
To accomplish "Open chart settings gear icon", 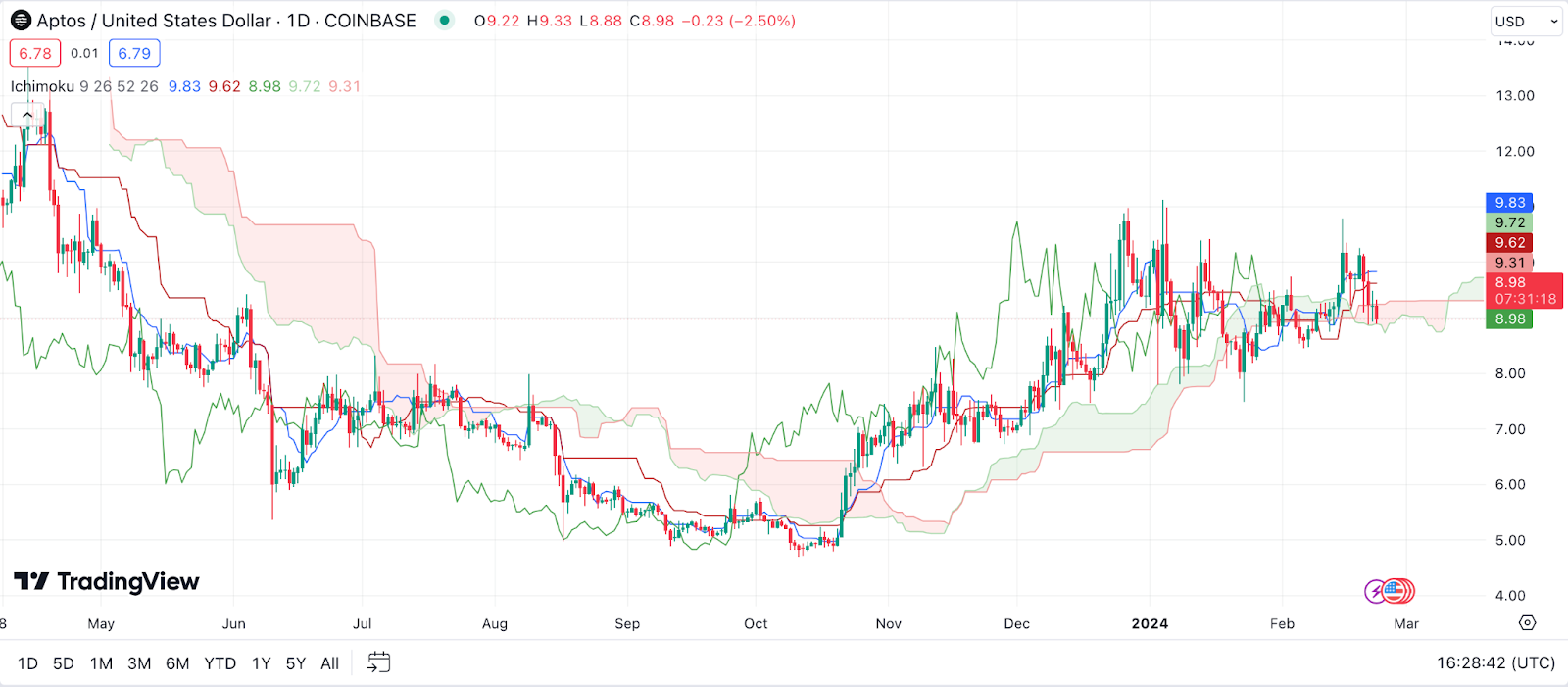I will point(1527,623).
